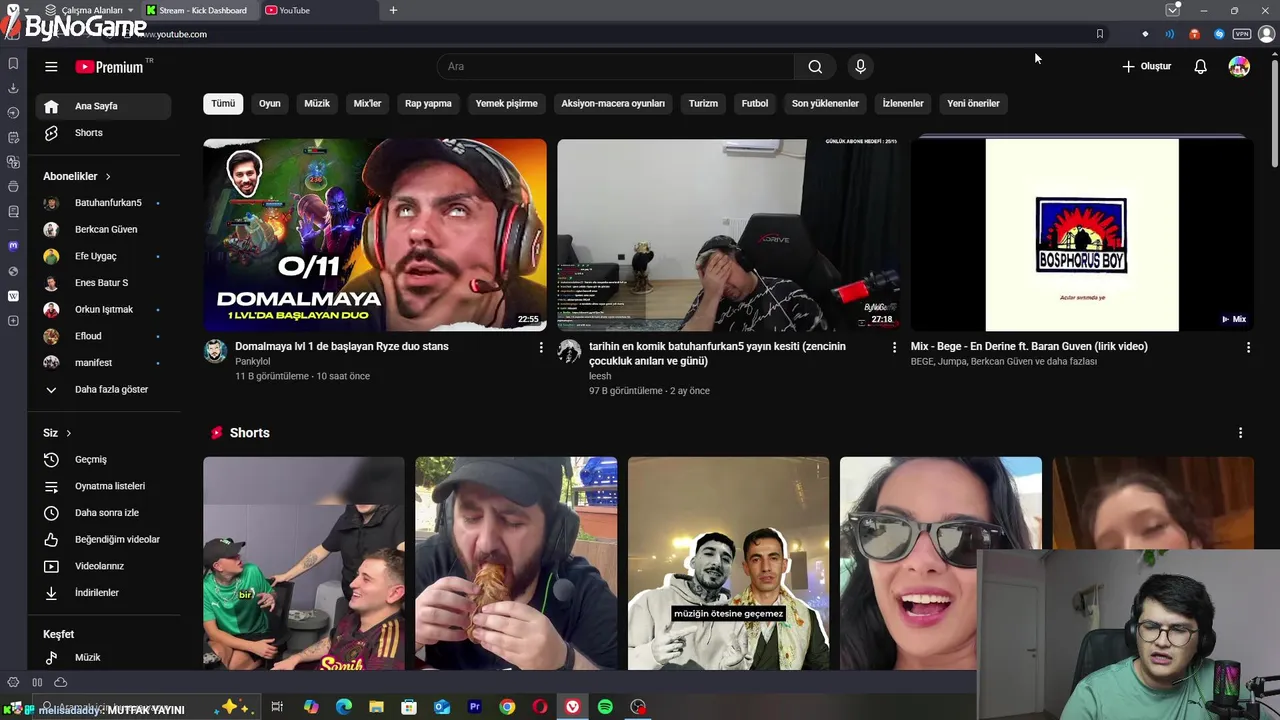
Task: Open Task View on the taskbar
Action: point(277,707)
